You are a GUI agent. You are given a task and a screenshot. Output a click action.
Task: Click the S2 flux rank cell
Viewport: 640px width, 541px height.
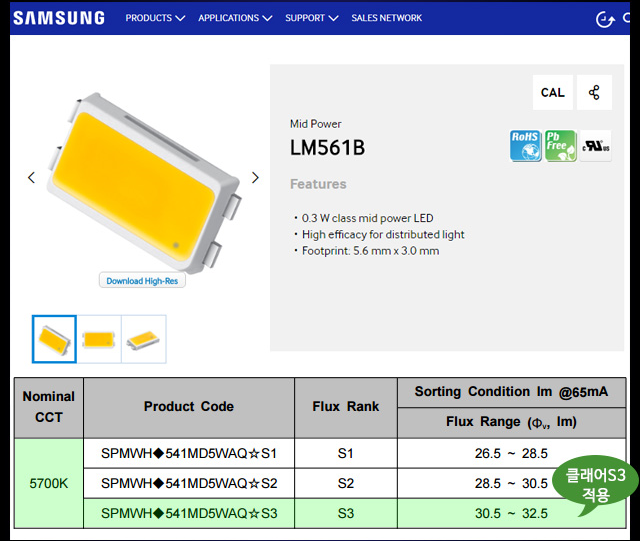[346, 483]
